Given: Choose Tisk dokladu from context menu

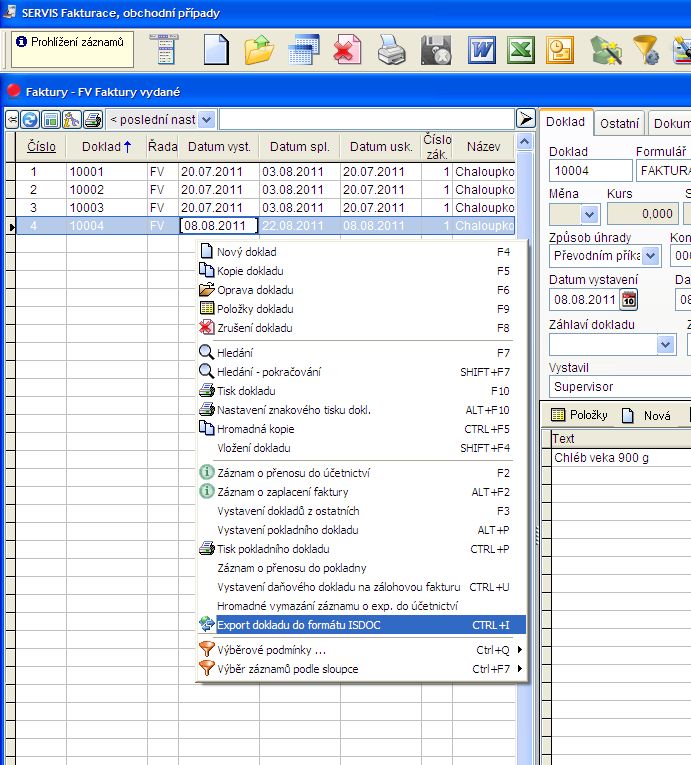Looking at the screenshot, I should point(245,391).
